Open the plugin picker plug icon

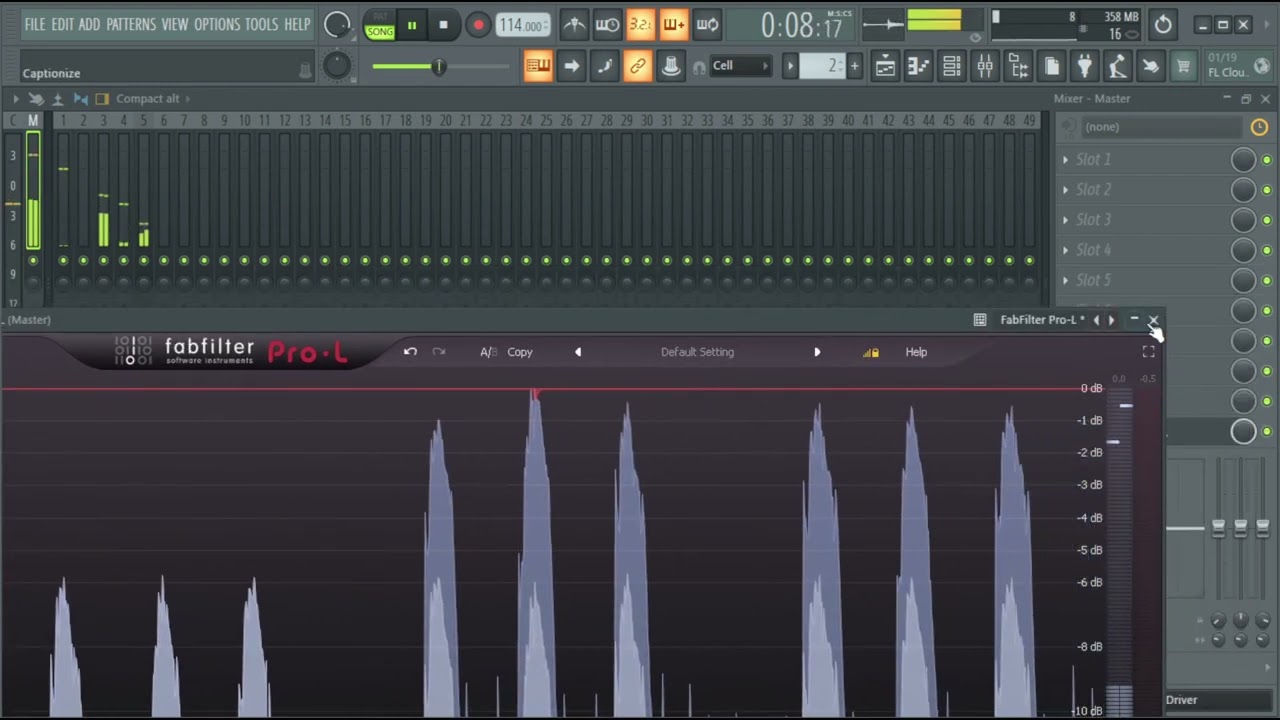pos(1085,67)
